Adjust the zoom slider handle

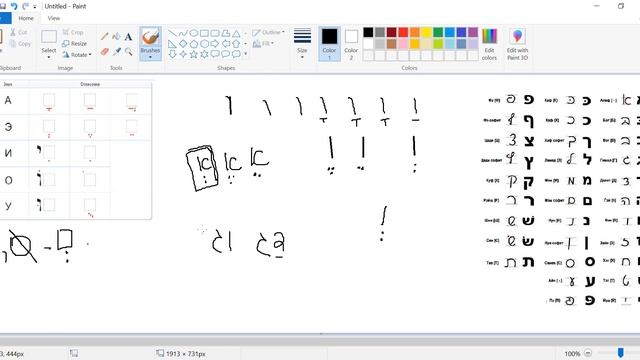click(x=620, y=353)
